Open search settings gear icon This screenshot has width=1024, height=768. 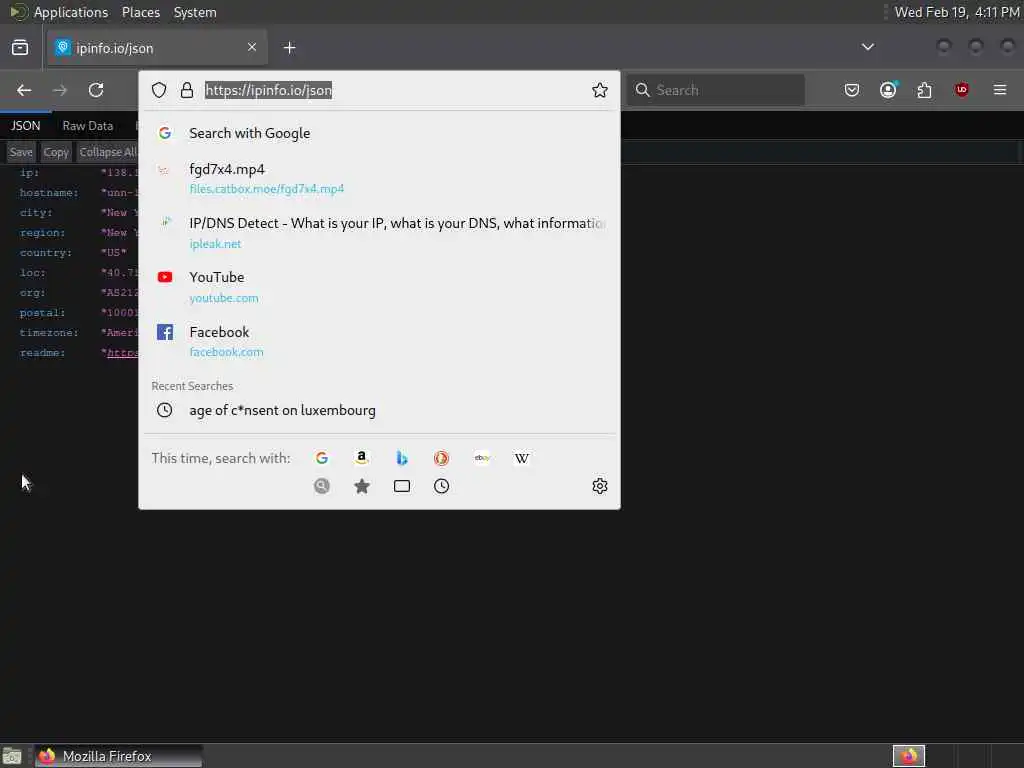[x=600, y=486]
